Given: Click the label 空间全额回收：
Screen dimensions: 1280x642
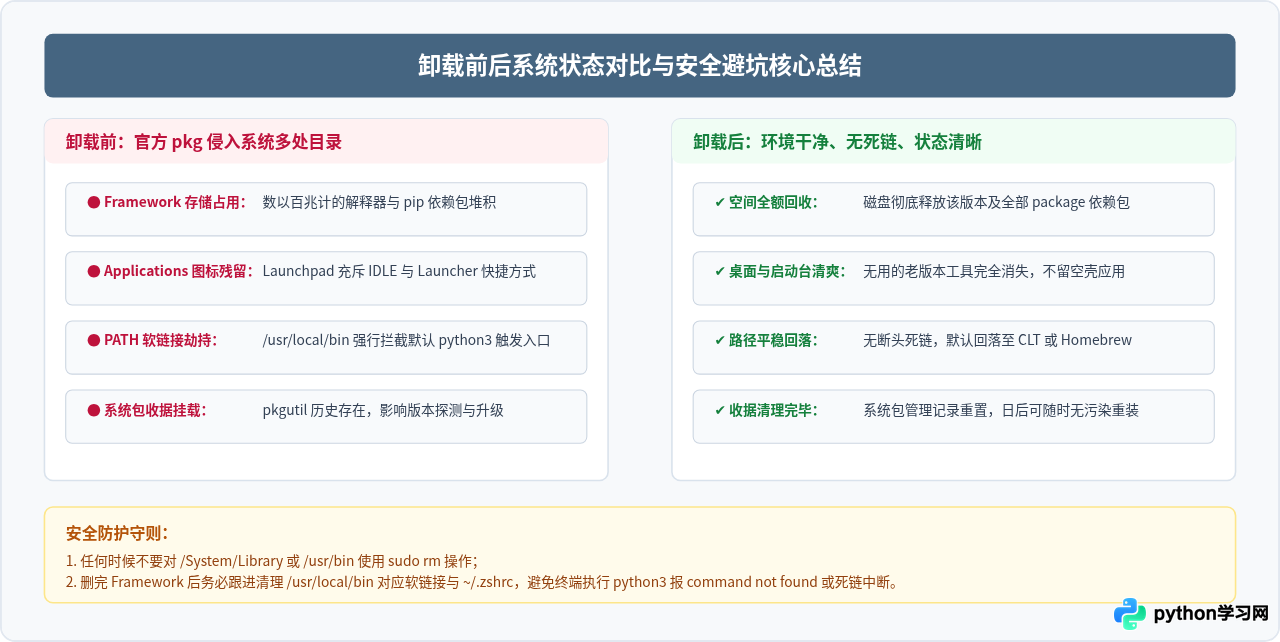Looking at the screenshot, I should 774,202.
